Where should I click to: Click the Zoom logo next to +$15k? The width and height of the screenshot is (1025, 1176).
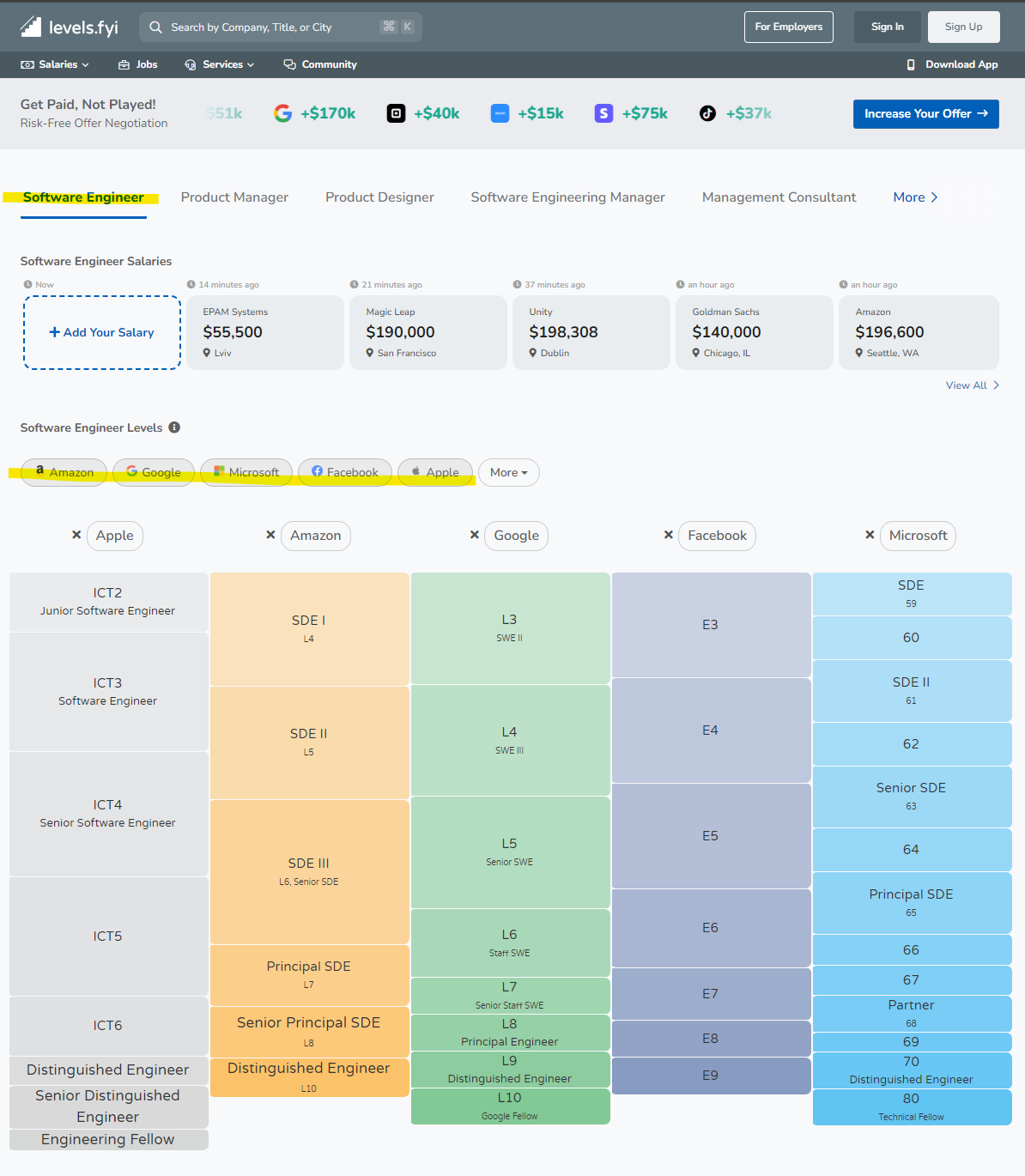pos(500,113)
